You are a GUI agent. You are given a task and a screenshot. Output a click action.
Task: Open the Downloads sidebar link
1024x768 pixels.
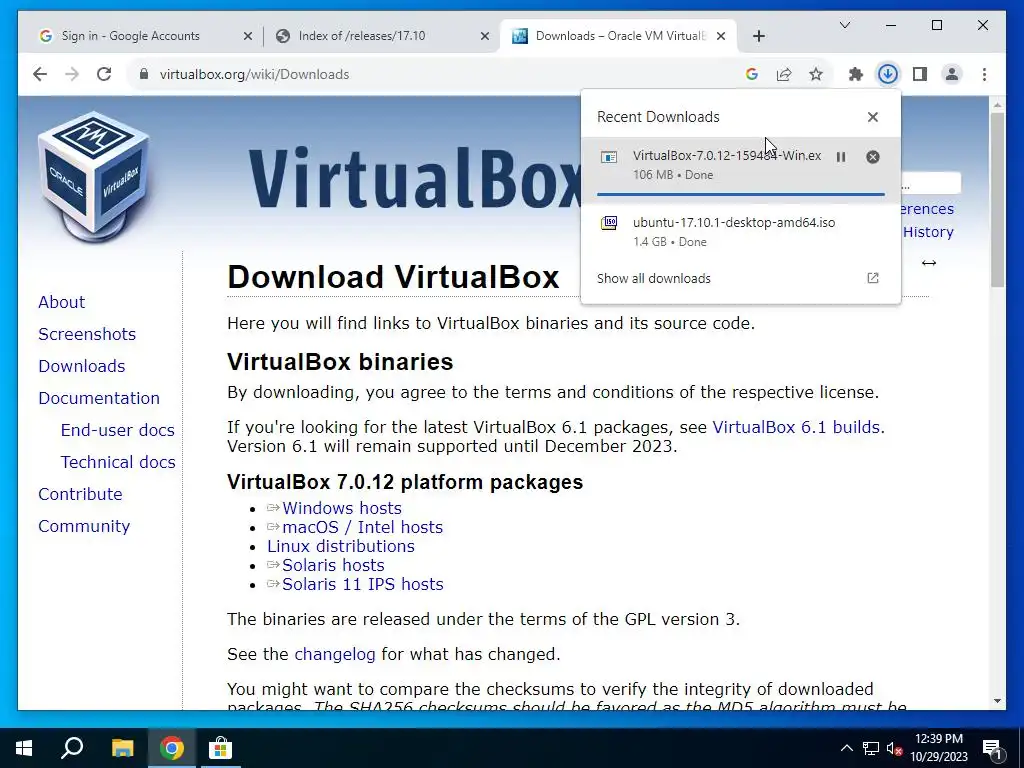82,366
